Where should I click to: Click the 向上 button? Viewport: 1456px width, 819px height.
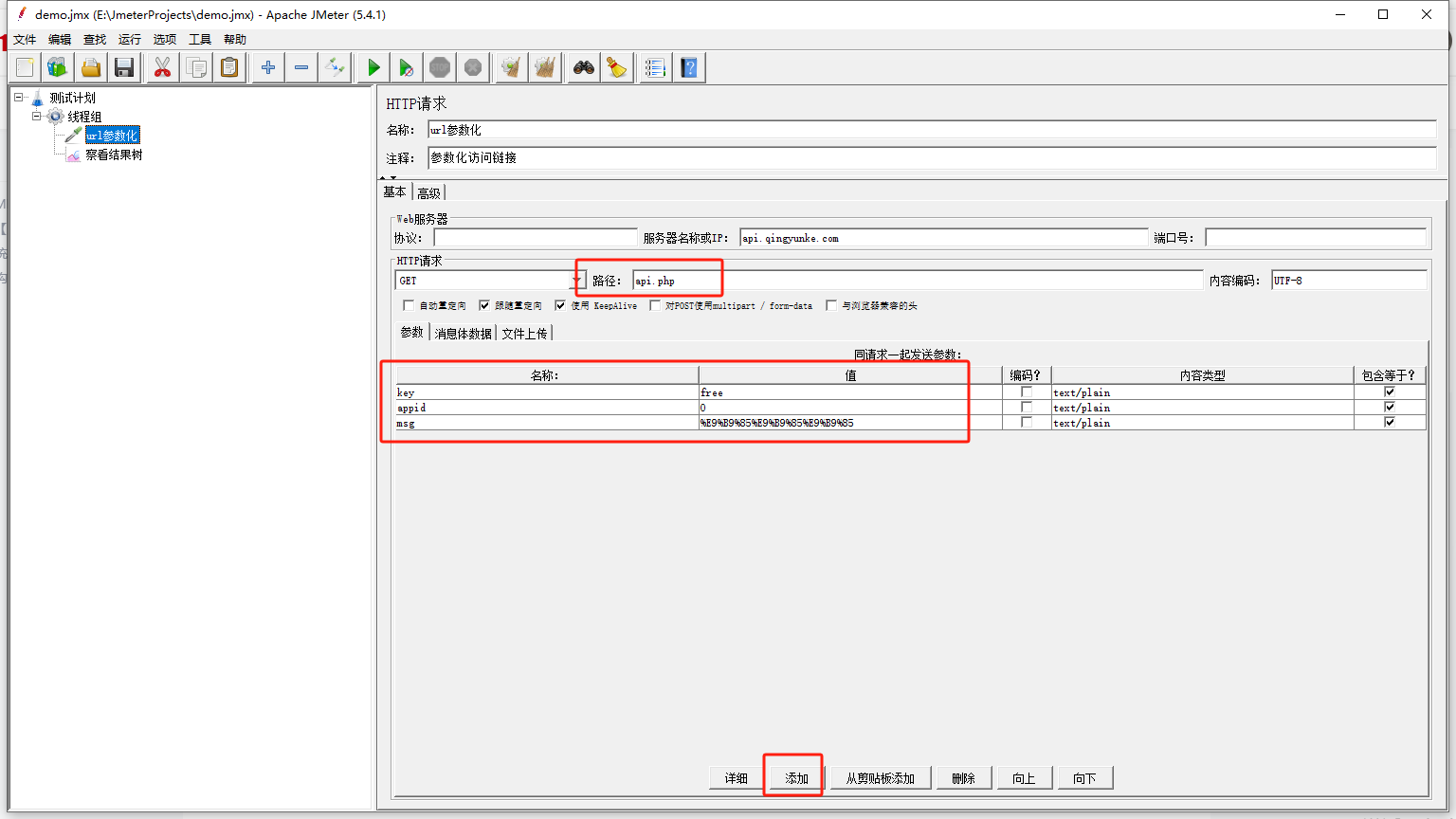pyautogui.click(x=1025, y=778)
